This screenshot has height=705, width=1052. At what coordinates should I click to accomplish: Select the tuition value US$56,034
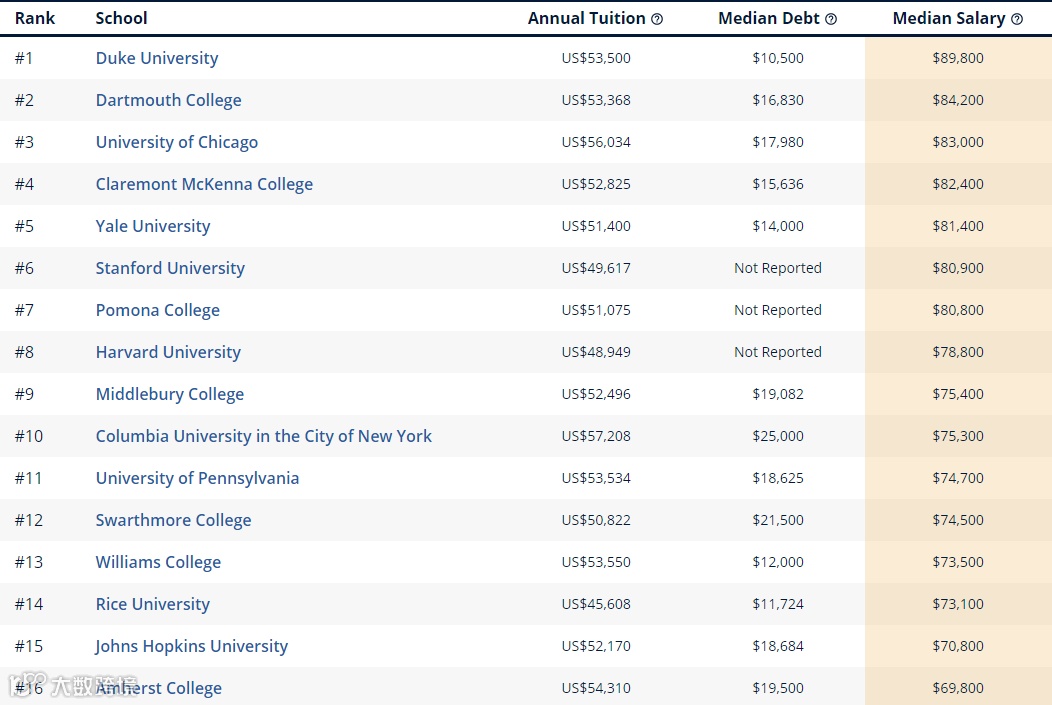596,142
